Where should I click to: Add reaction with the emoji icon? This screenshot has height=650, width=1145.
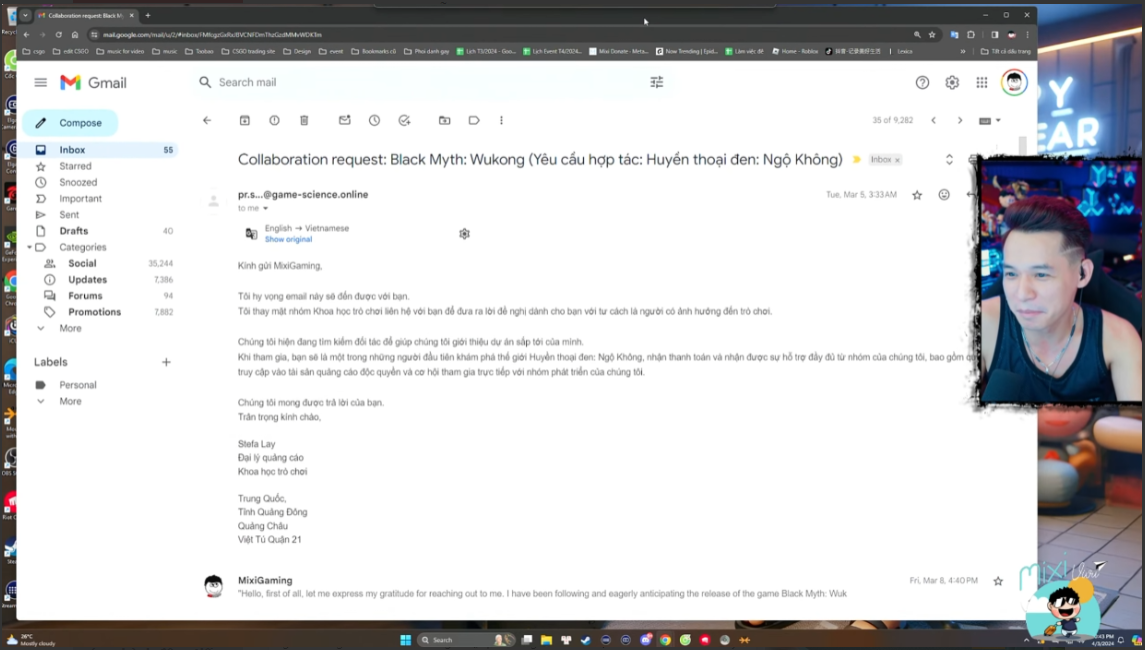tap(944, 195)
